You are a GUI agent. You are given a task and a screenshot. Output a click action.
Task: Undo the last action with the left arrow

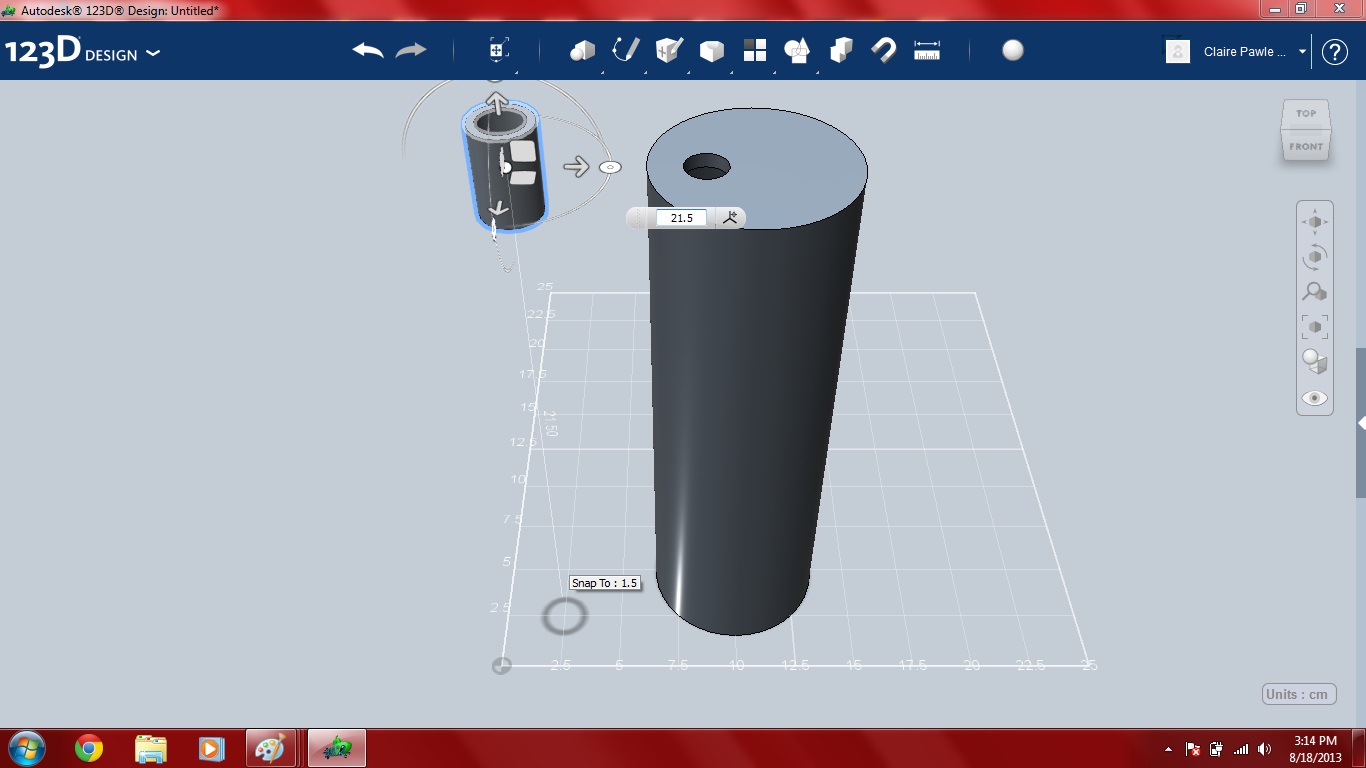coord(368,50)
